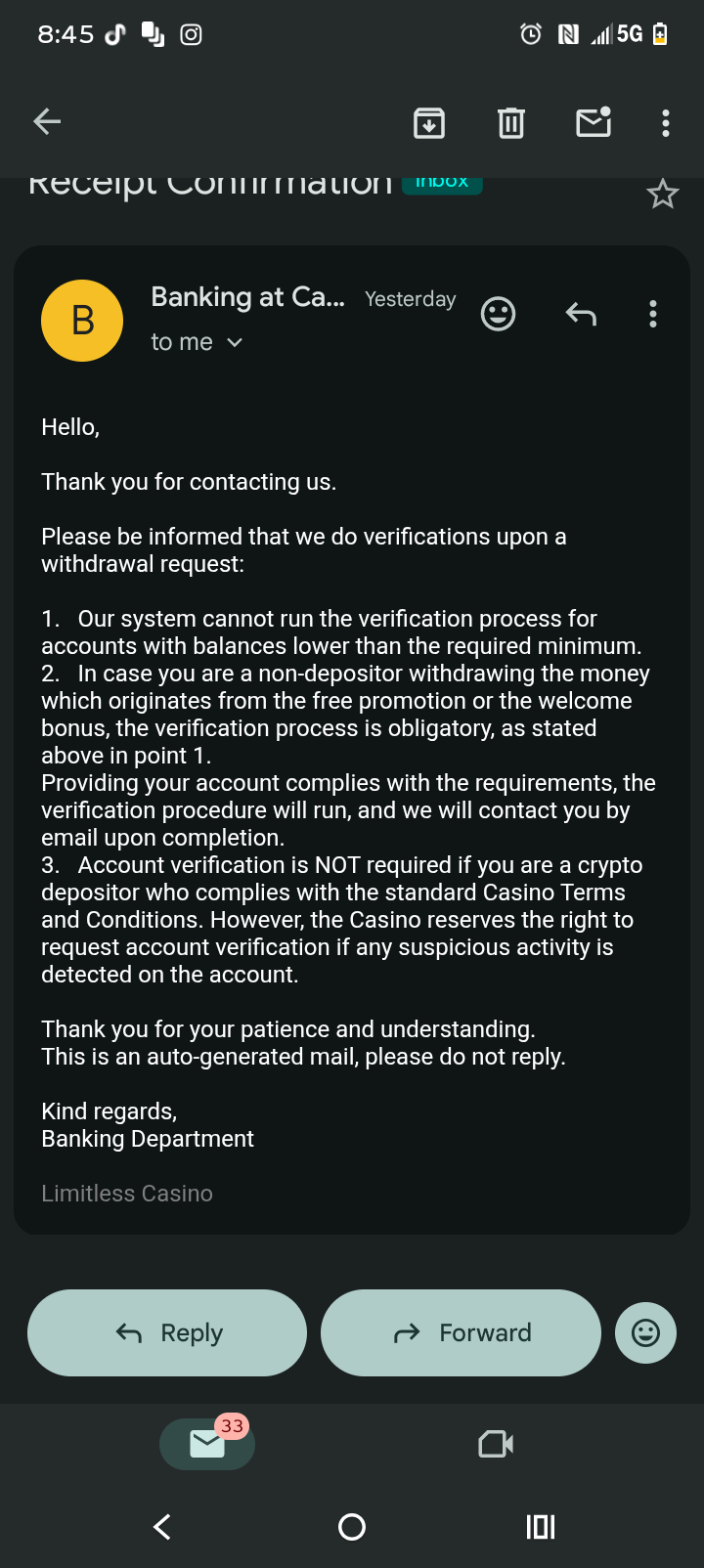Image resolution: width=704 pixels, height=1568 pixels.
Task: Star this Receipt Confirmation email
Action: point(662,195)
